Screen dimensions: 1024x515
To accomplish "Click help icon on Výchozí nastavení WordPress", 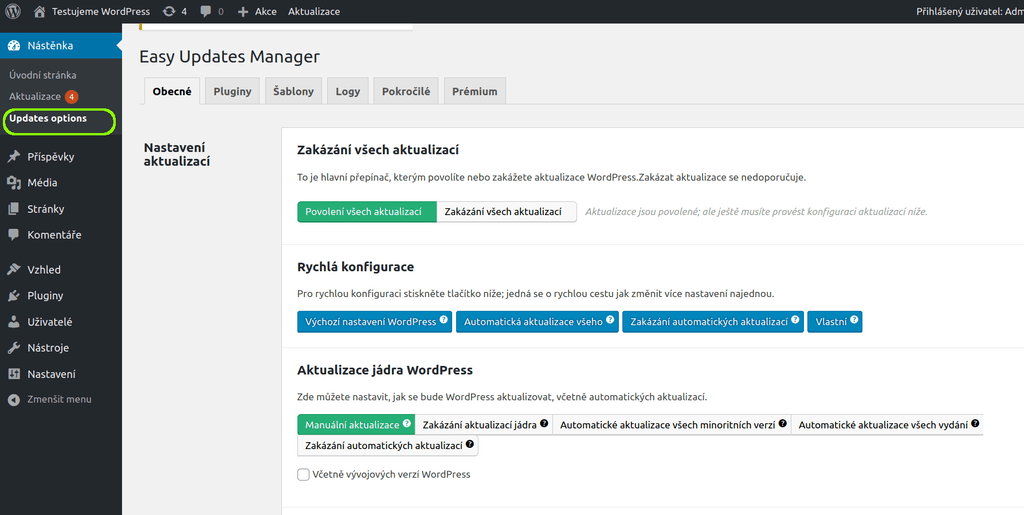I will pos(443,320).
